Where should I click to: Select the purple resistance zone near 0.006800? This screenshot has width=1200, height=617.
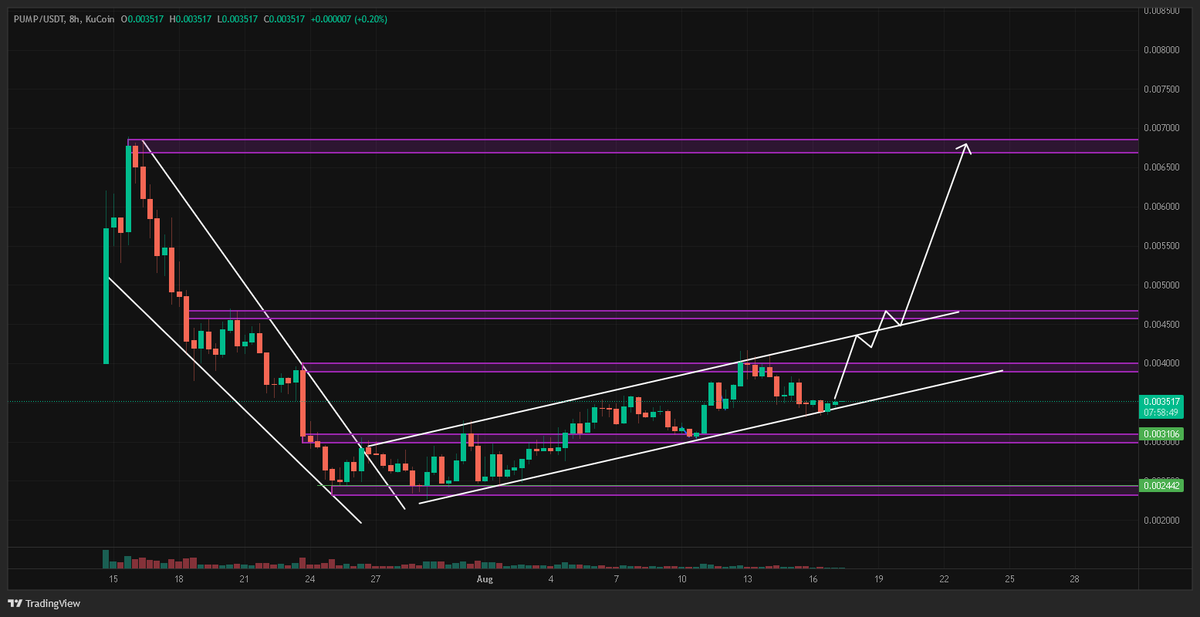(633, 146)
